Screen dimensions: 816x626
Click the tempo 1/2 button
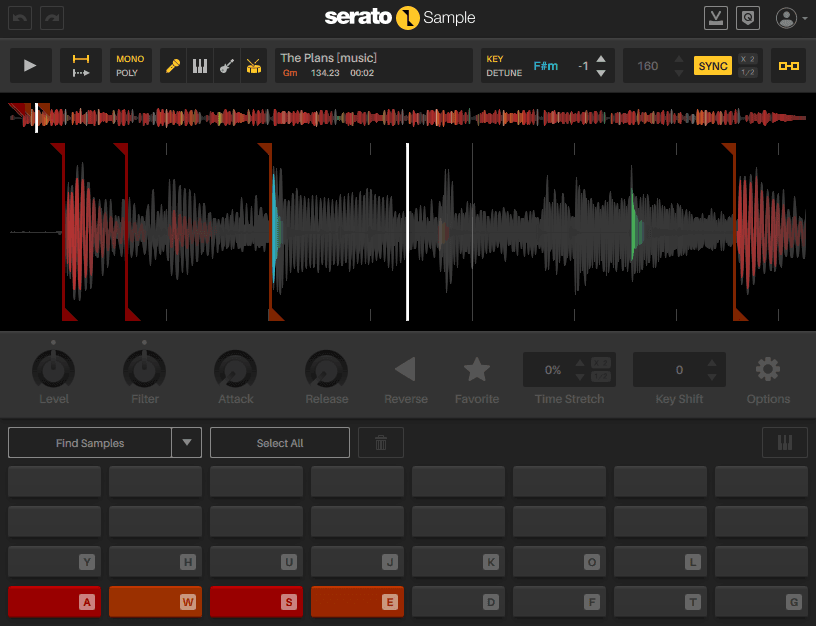(748, 72)
